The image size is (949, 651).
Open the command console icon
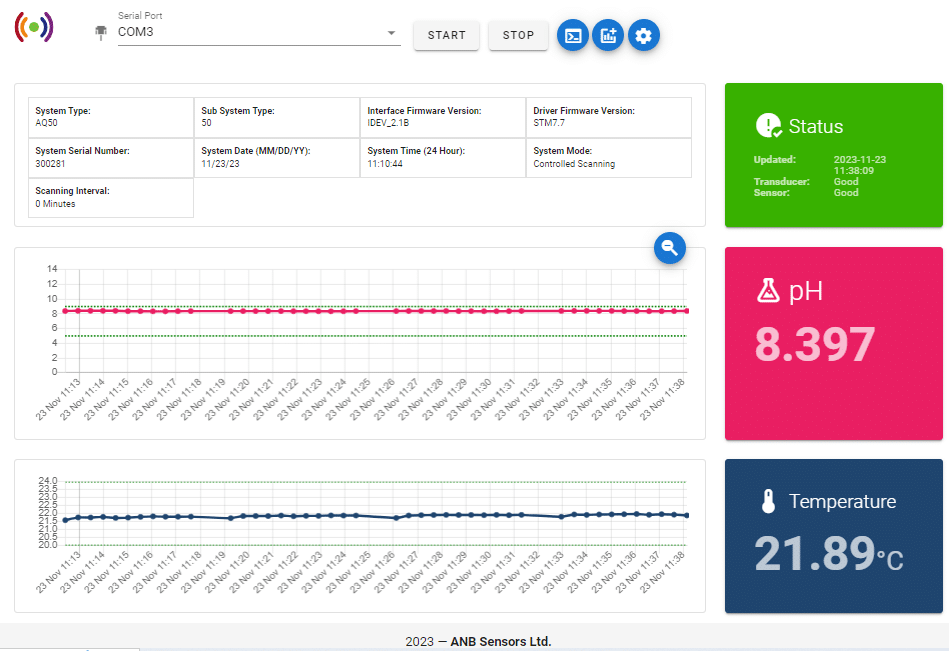click(x=572, y=35)
